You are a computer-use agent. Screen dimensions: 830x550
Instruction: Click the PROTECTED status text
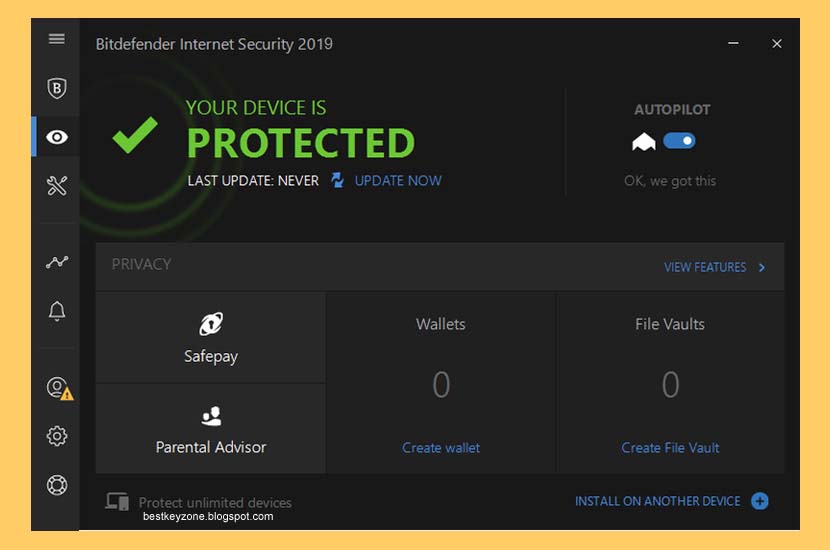301,143
